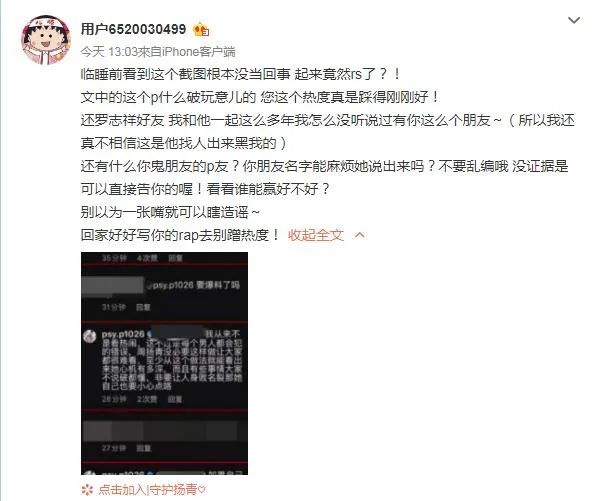Click the flower super-topic icon
Viewport: 598px width, 501px height.
87,489
